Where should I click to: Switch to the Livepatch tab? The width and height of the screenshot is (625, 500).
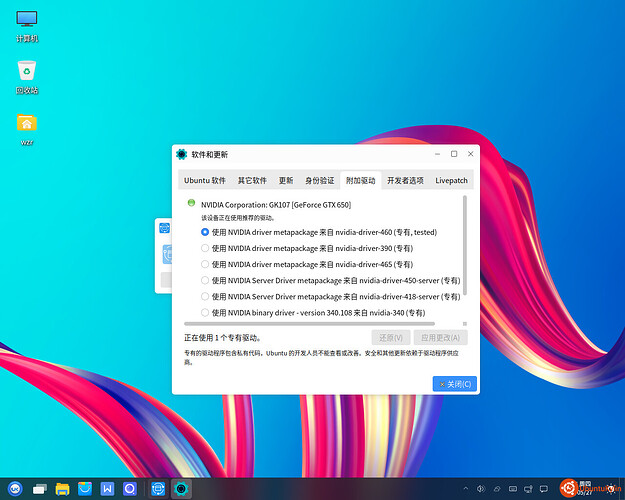point(451,180)
